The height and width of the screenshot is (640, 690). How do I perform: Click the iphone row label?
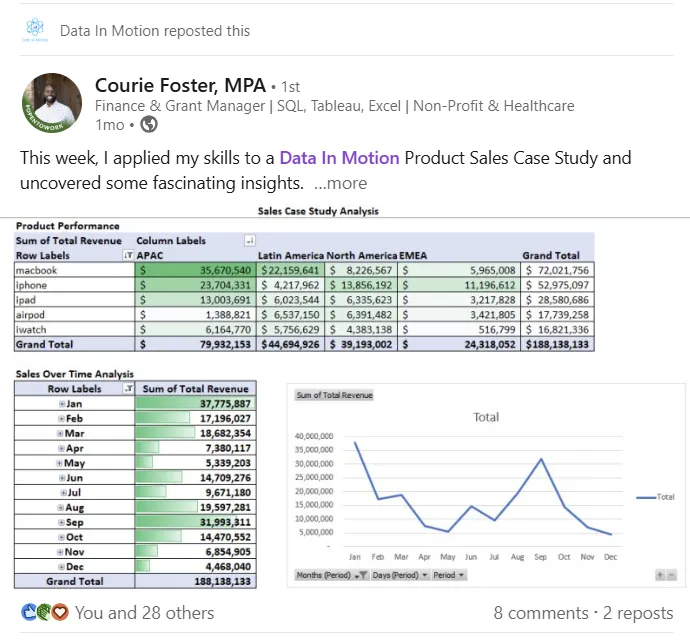pyautogui.click(x=74, y=285)
